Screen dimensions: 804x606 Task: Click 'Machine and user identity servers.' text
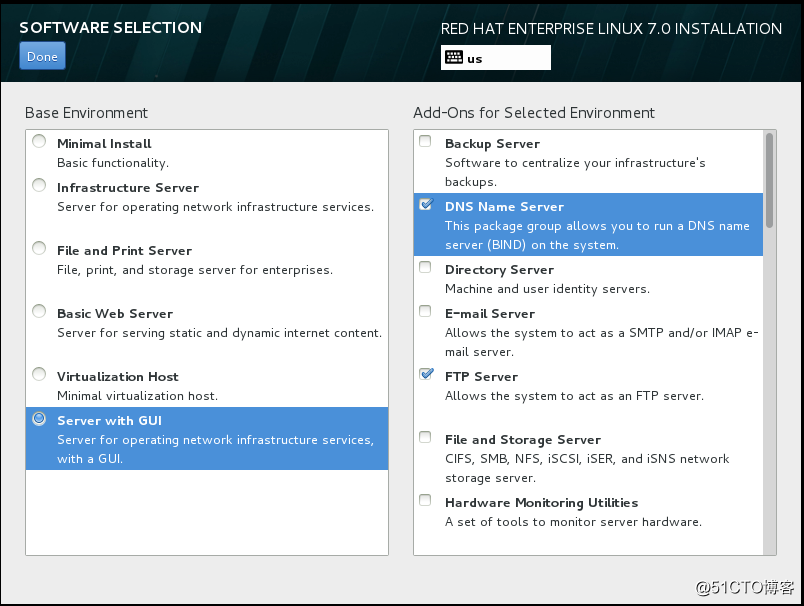pyautogui.click(x=547, y=289)
